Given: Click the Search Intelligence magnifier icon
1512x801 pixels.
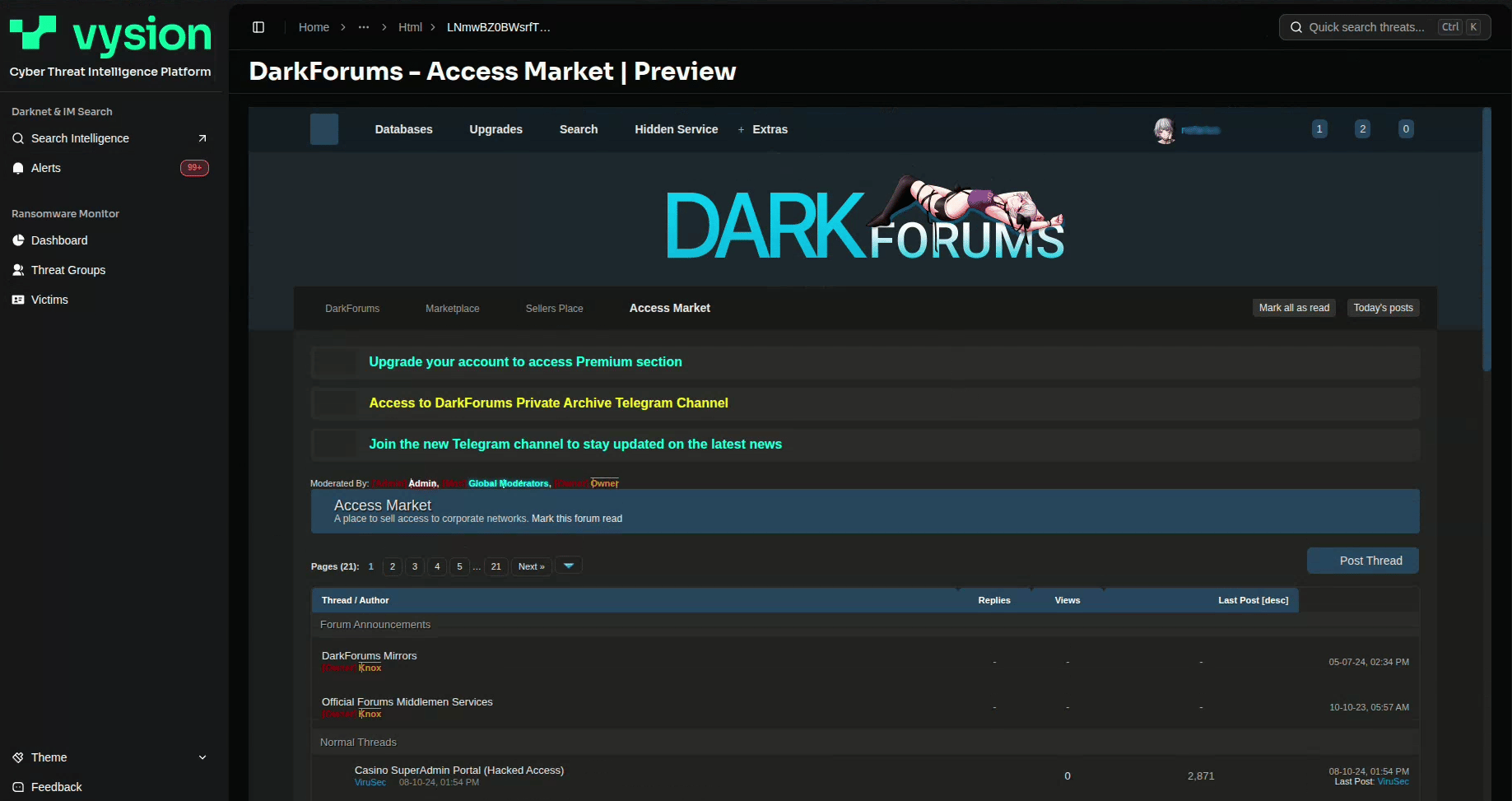Looking at the screenshot, I should [x=18, y=138].
